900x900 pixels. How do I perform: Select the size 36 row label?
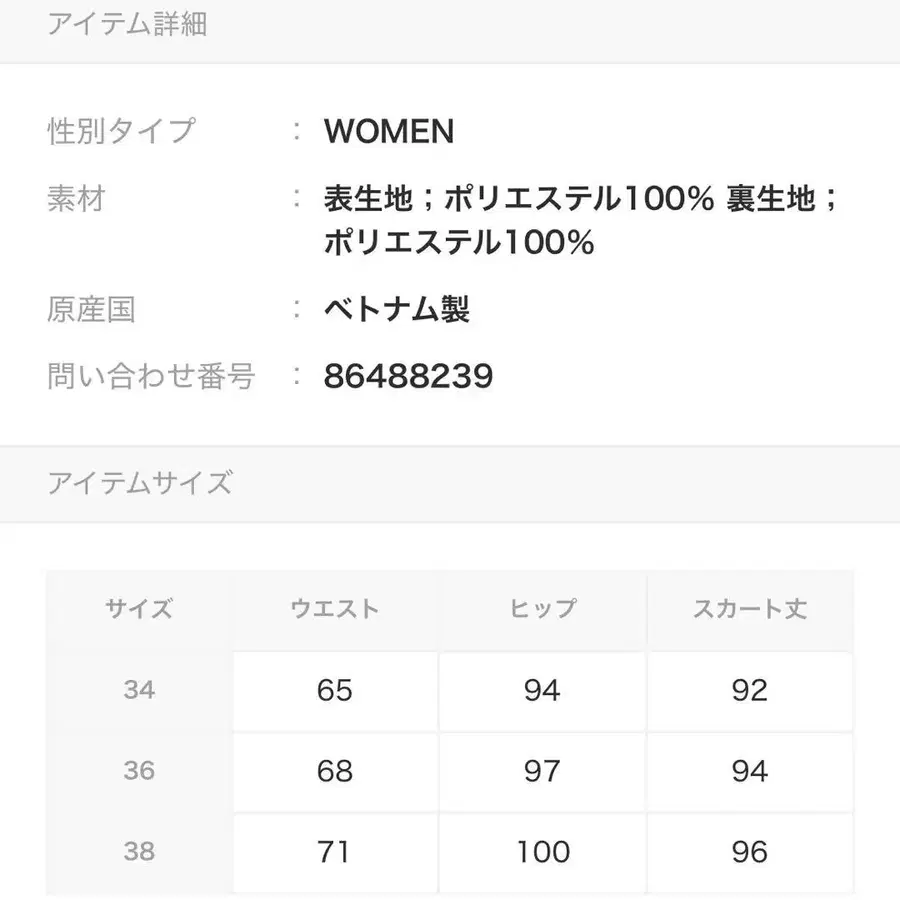click(139, 771)
